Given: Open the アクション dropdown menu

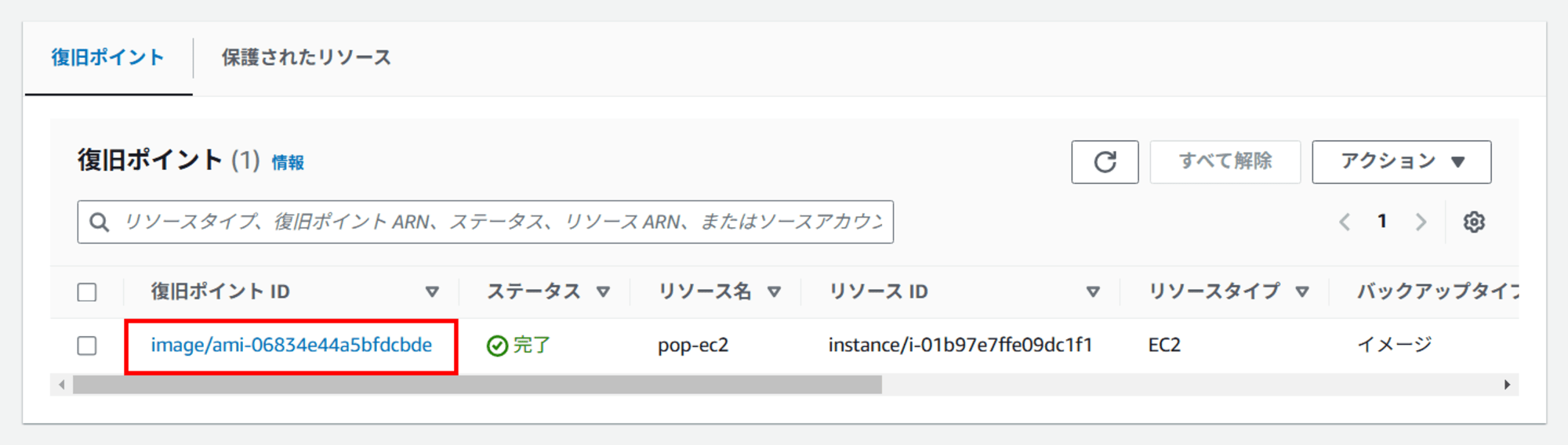Looking at the screenshot, I should (x=1402, y=162).
